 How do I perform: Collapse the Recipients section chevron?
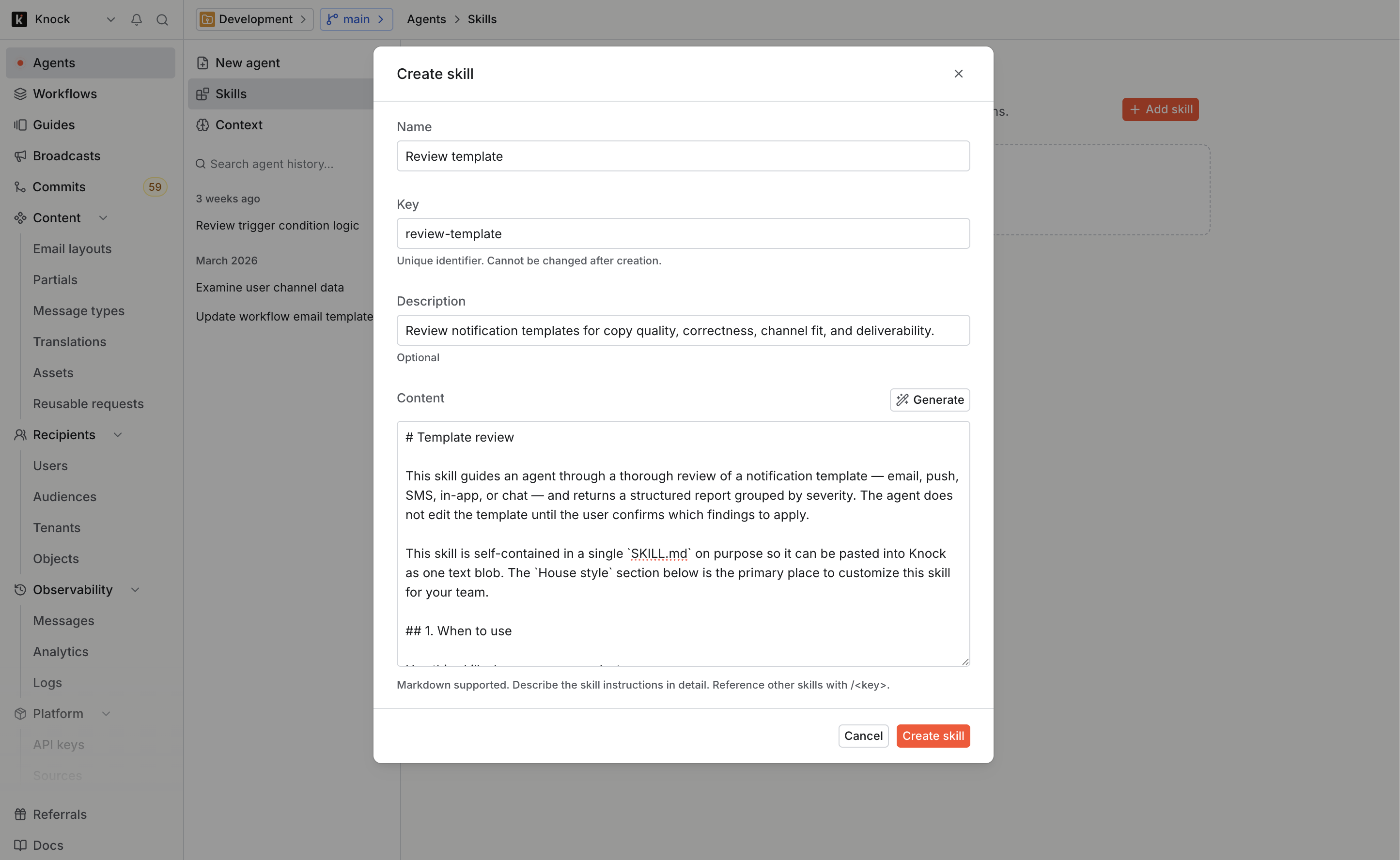tap(118, 435)
